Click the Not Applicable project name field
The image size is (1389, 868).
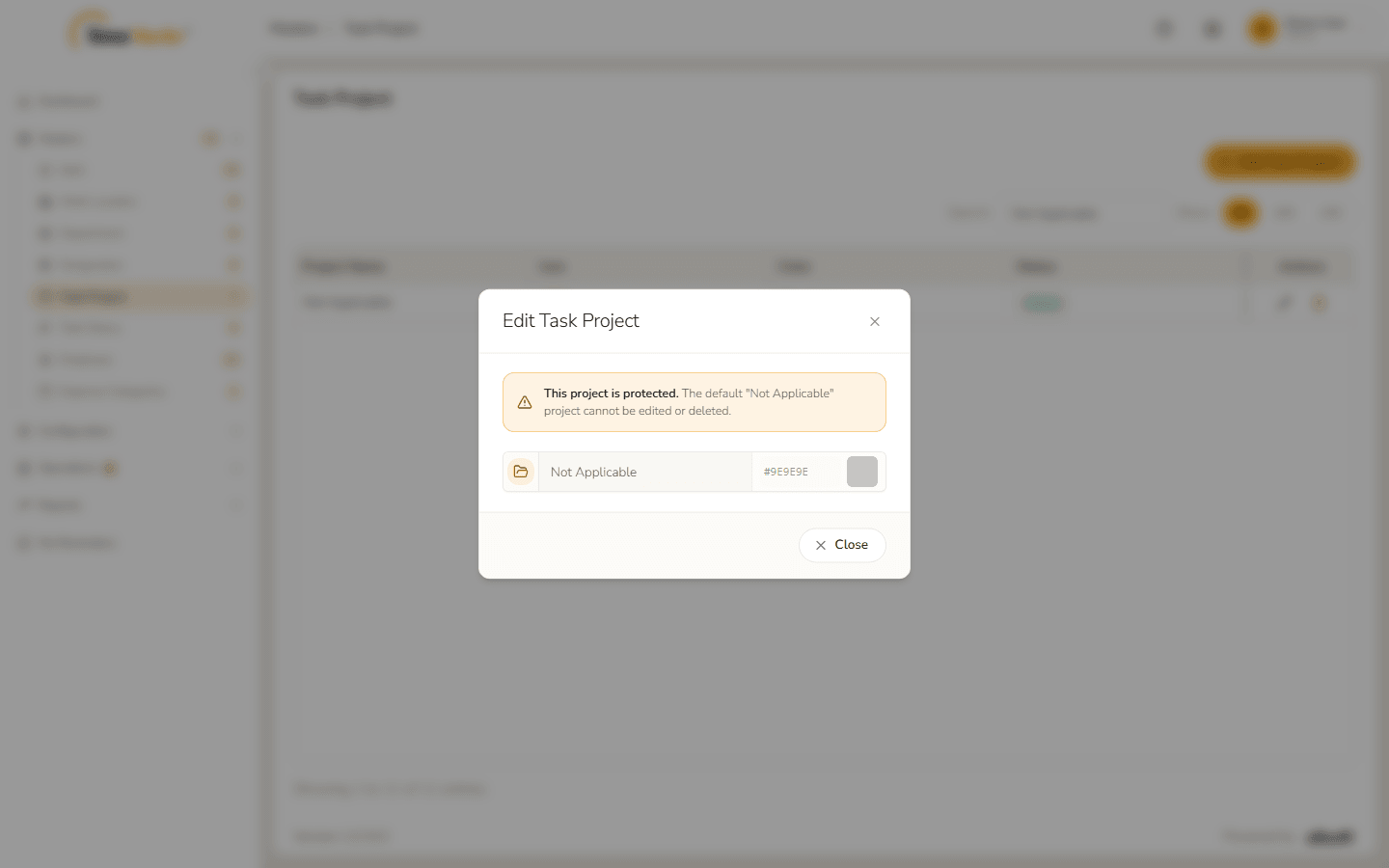645,472
